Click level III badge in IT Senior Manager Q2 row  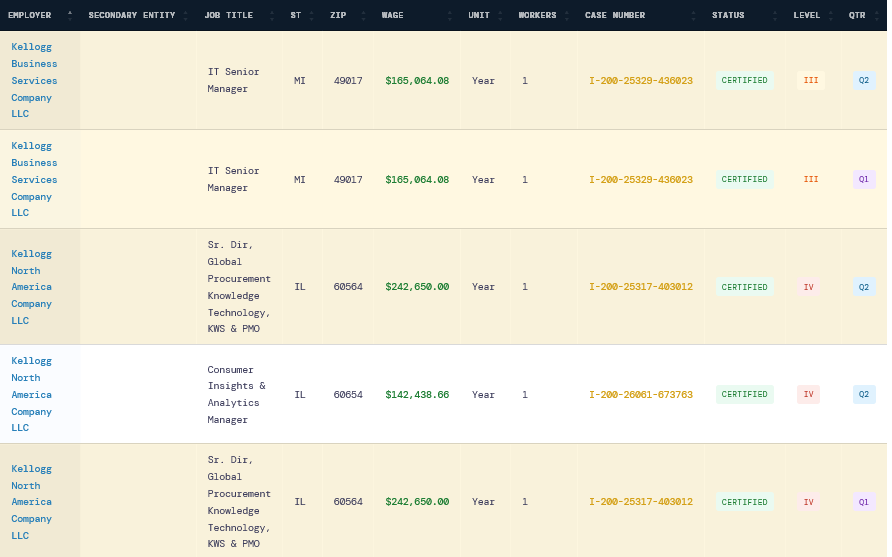811,80
